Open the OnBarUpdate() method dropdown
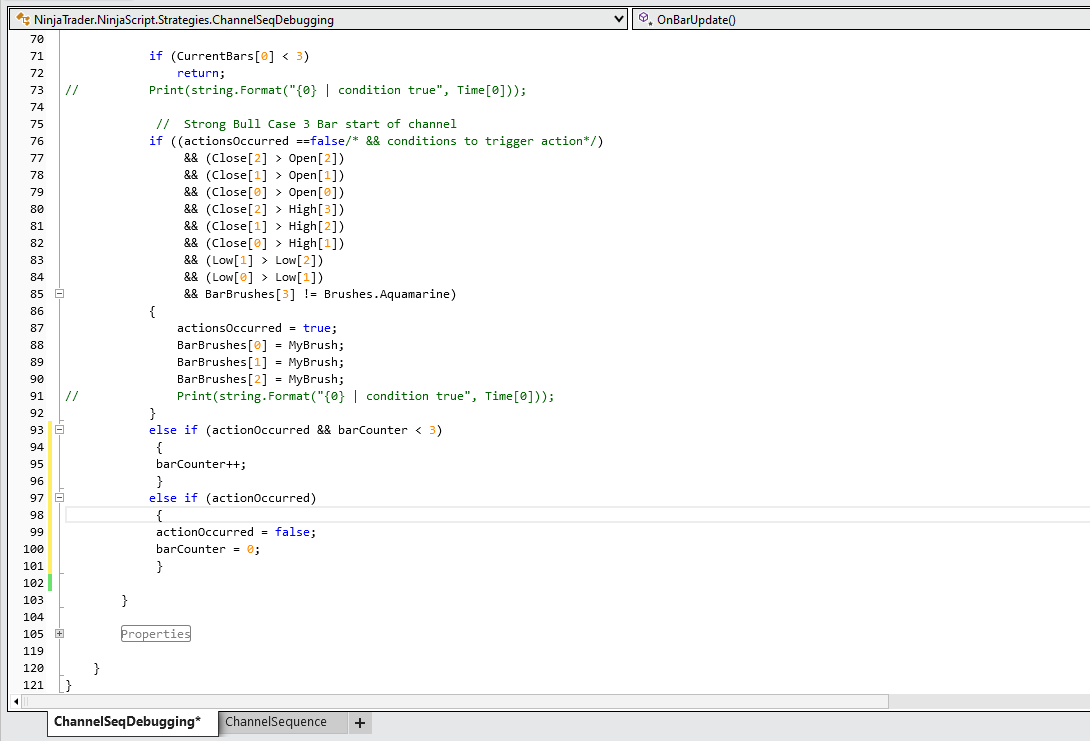Viewport: 1090px width, 741px height. pos(861,19)
